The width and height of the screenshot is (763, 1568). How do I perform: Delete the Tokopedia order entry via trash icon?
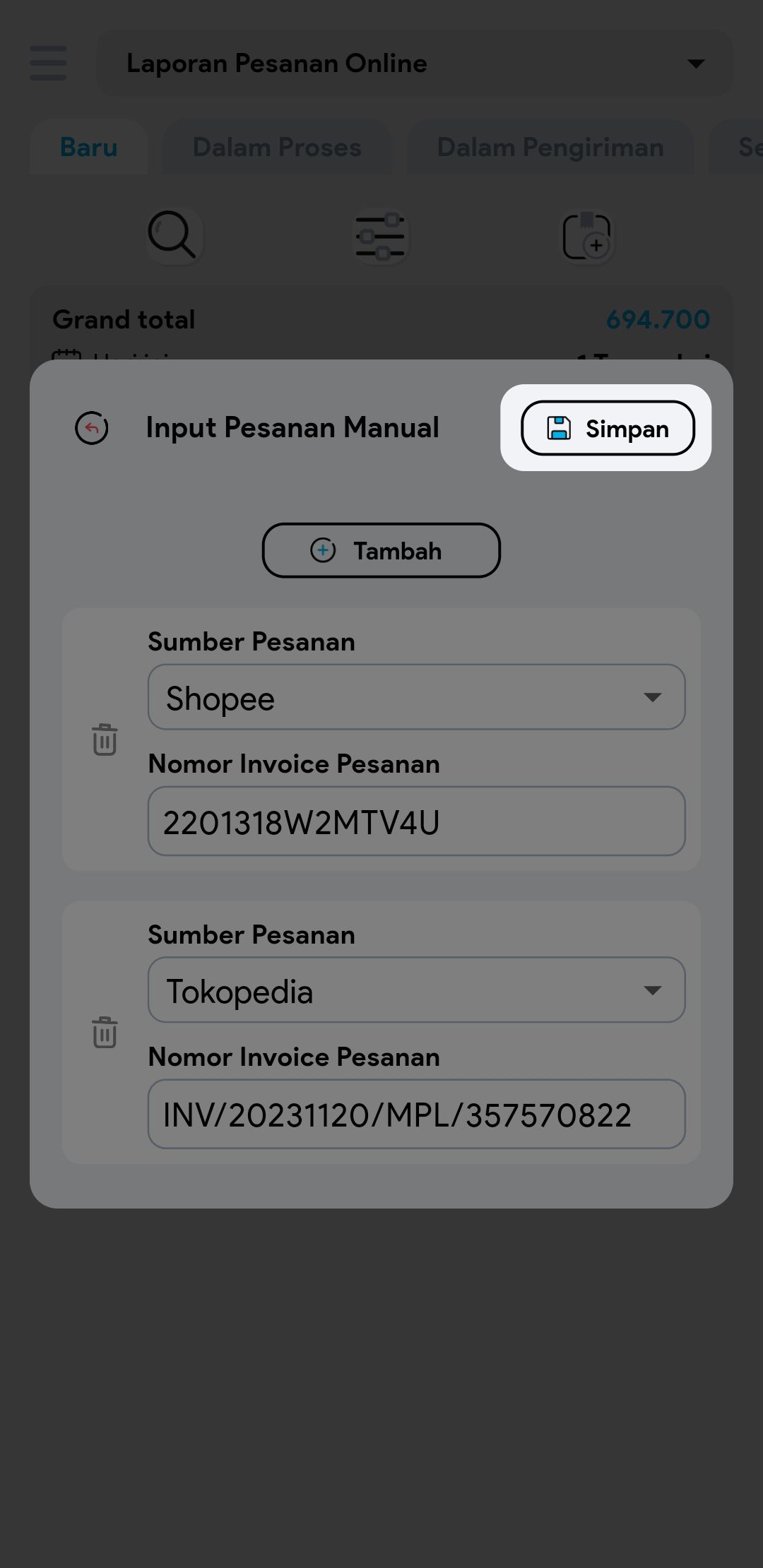click(x=105, y=1033)
